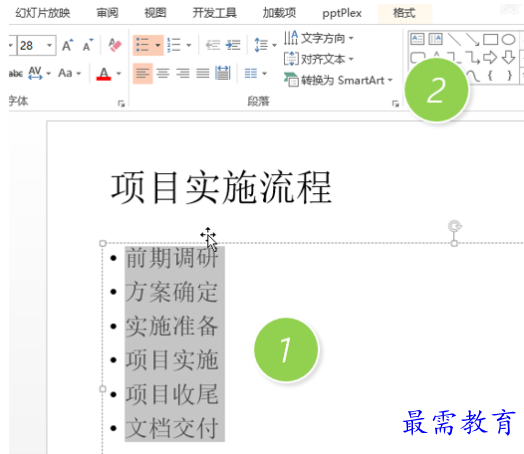This screenshot has width=524, height=454.
Task: Decrease list indent level
Action: [x=213, y=45]
